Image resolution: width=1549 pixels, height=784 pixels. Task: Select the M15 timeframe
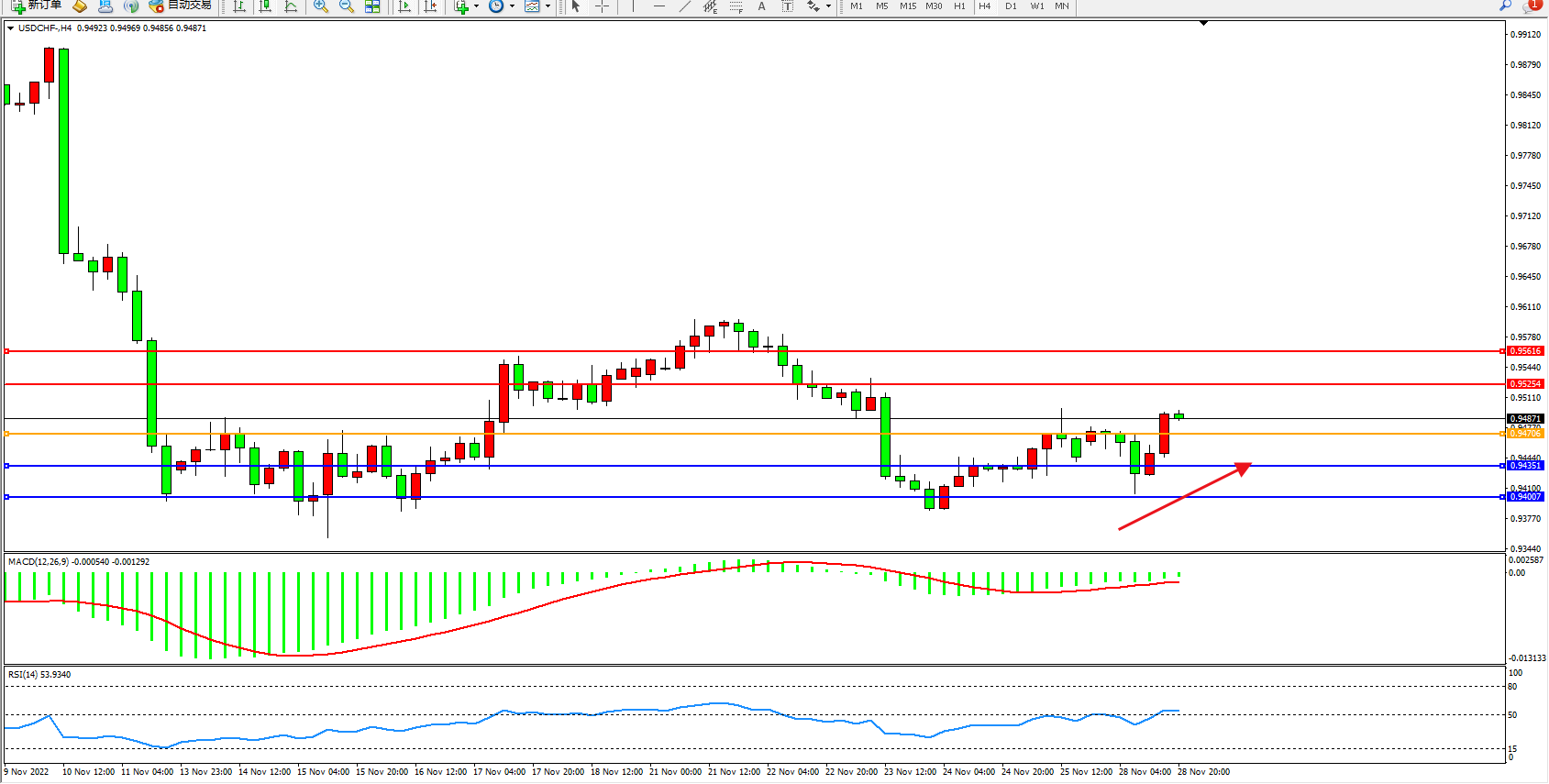(907, 6)
